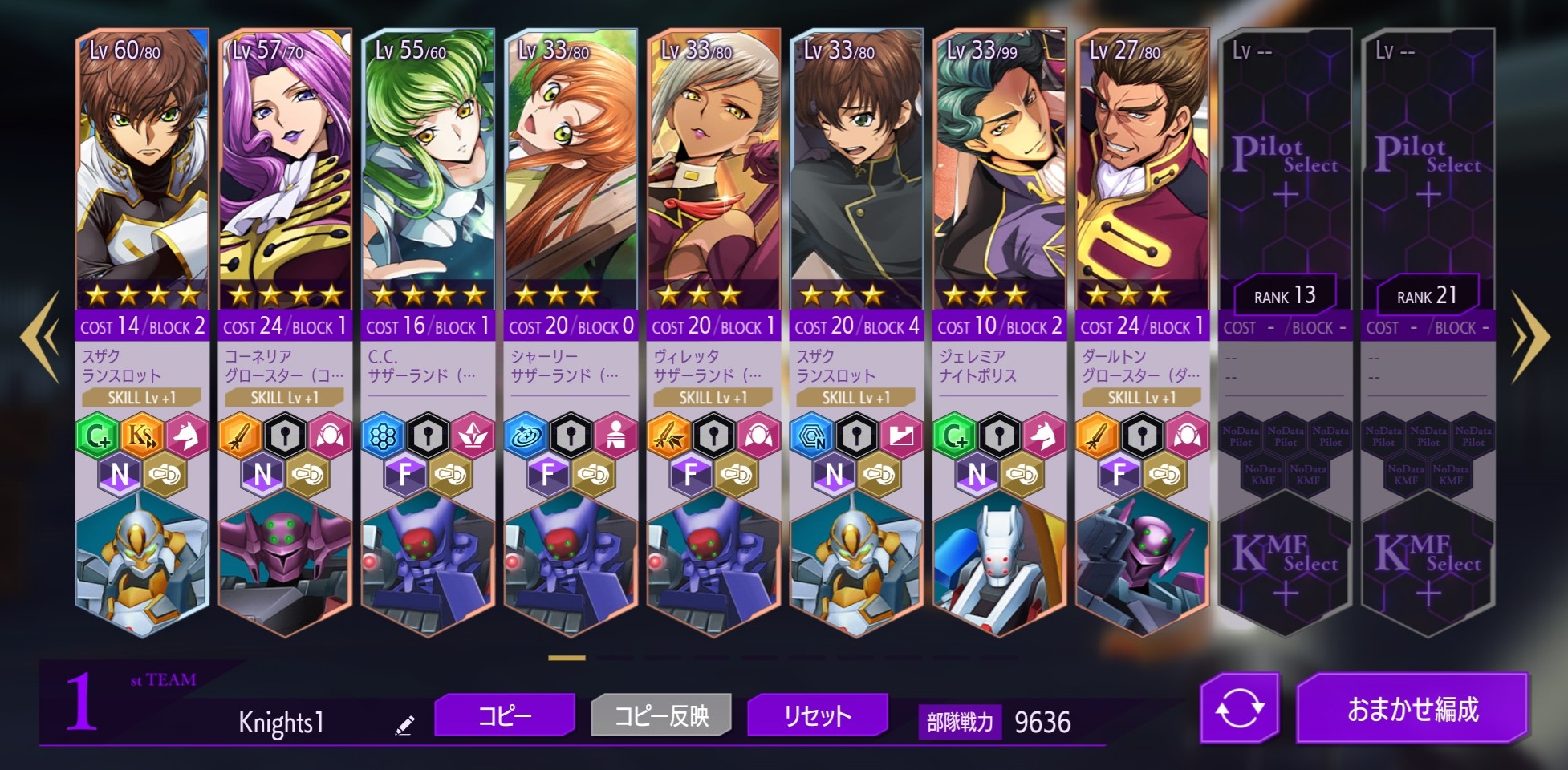The image size is (1568, 770).
Task: Tap the purple N hexagon on Jeremiah's card
Action: (x=977, y=475)
